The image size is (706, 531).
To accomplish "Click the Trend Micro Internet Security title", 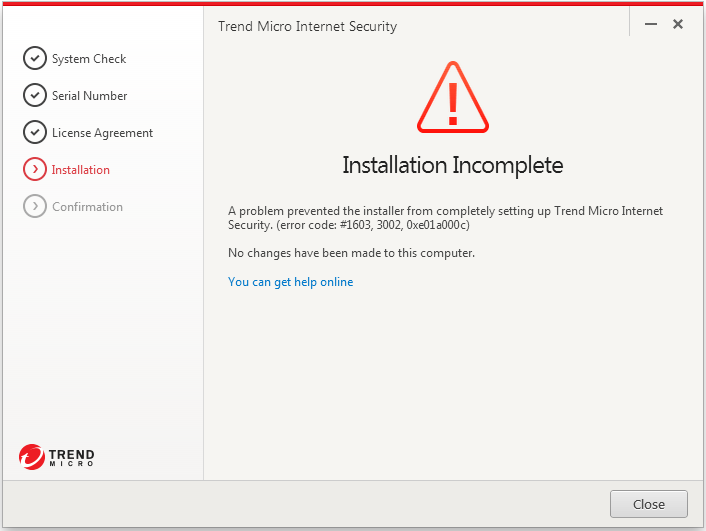I will coord(308,26).
